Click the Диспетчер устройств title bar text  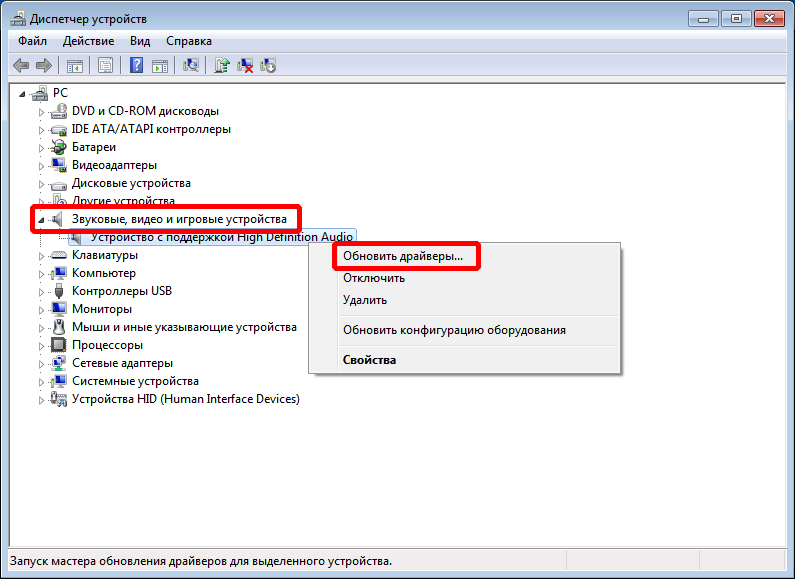pos(88,19)
